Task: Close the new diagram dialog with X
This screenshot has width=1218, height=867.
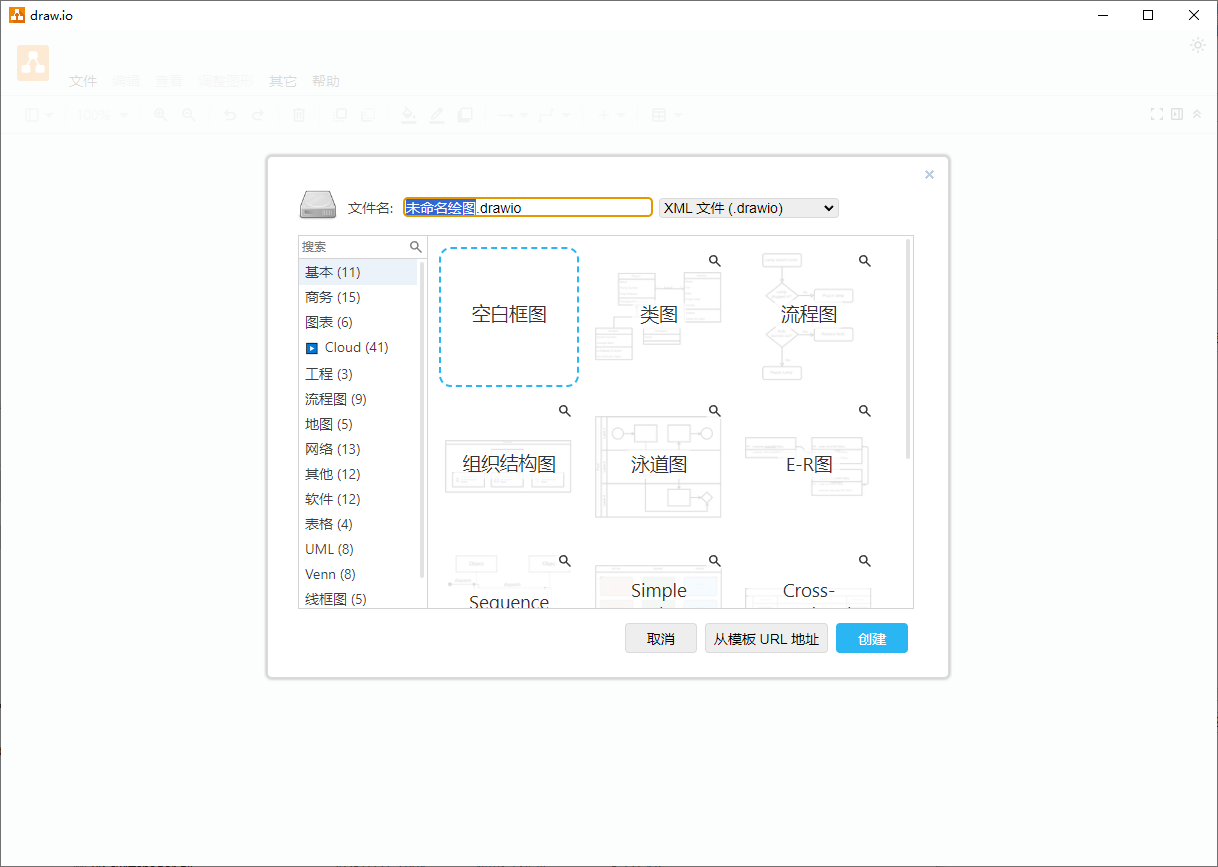Action: tap(929, 175)
